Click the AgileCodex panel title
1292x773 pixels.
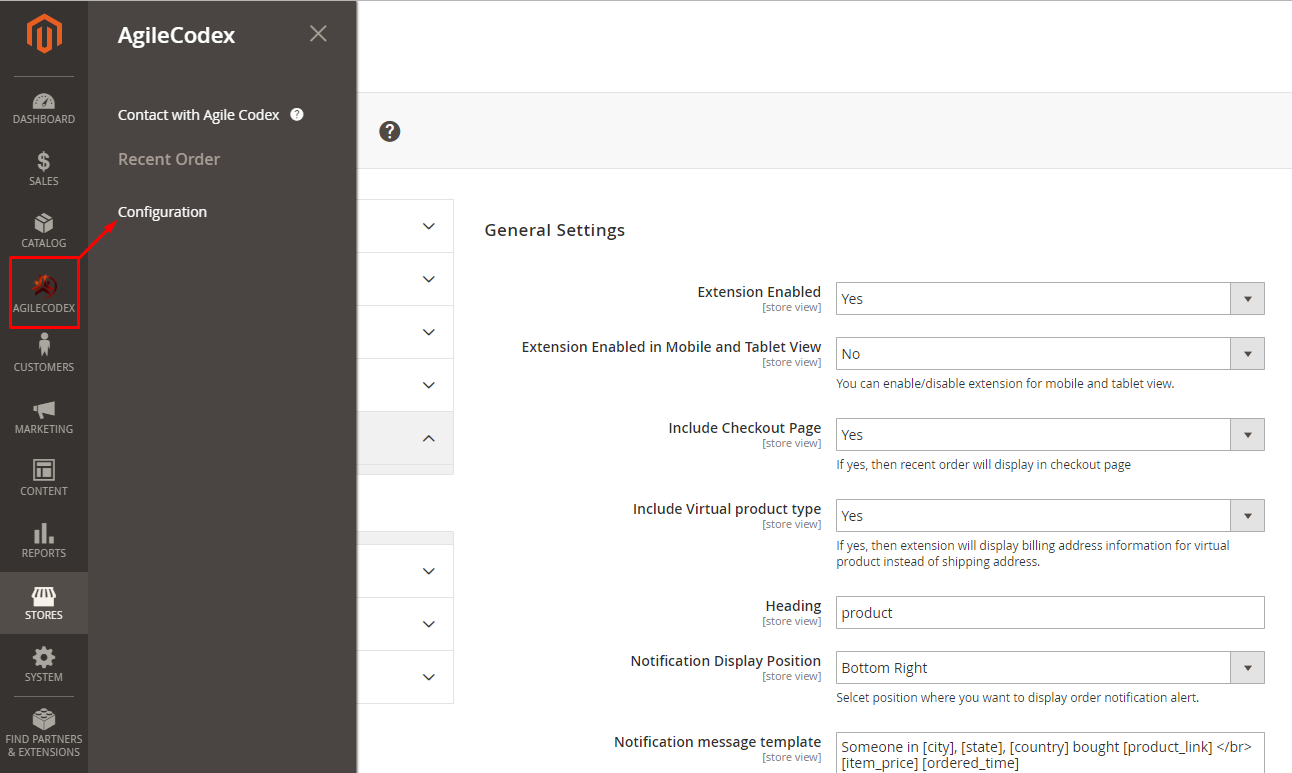coord(177,35)
